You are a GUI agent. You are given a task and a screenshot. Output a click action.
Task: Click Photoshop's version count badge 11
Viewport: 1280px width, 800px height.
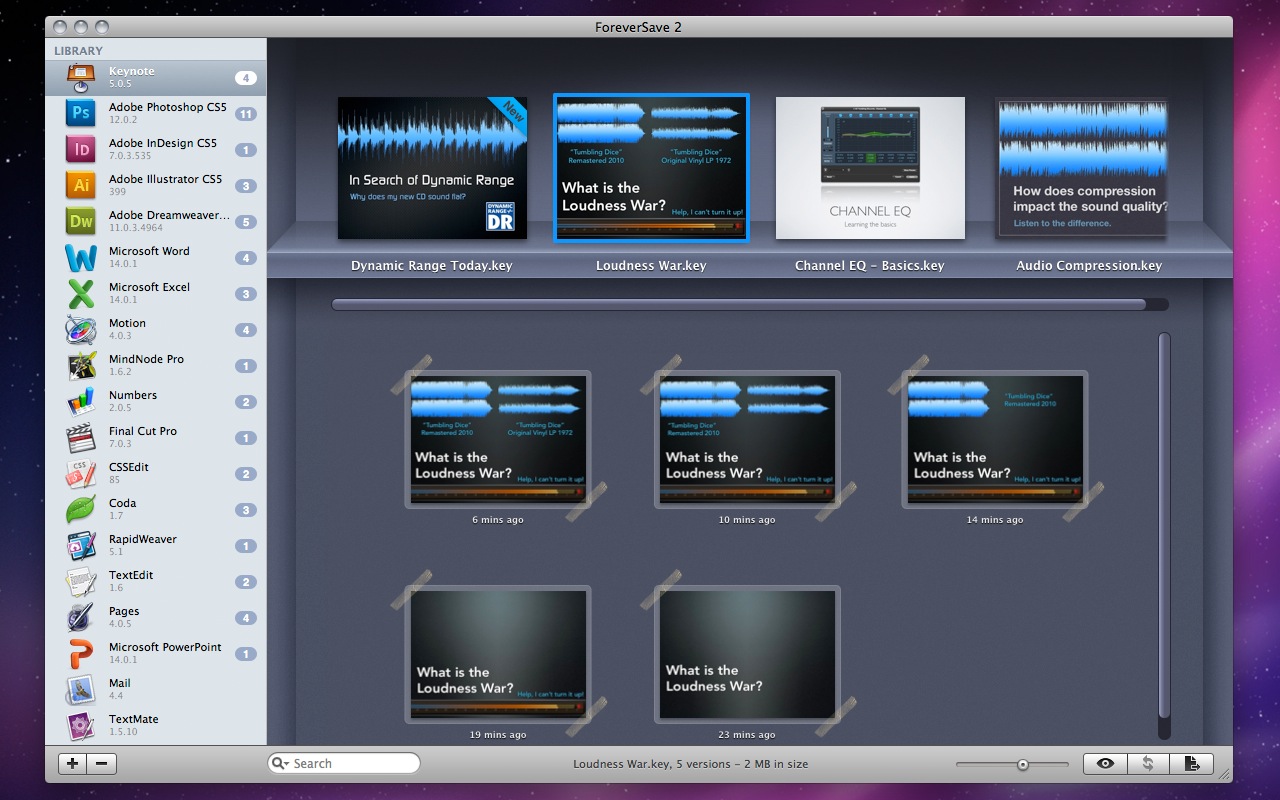[x=246, y=114]
